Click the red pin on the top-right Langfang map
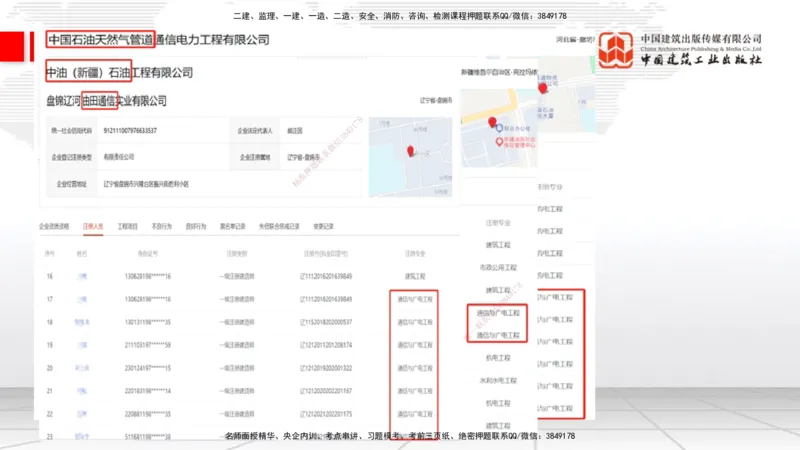Viewport: 800px width, 450px height. pyautogui.click(x=543, y=88)
